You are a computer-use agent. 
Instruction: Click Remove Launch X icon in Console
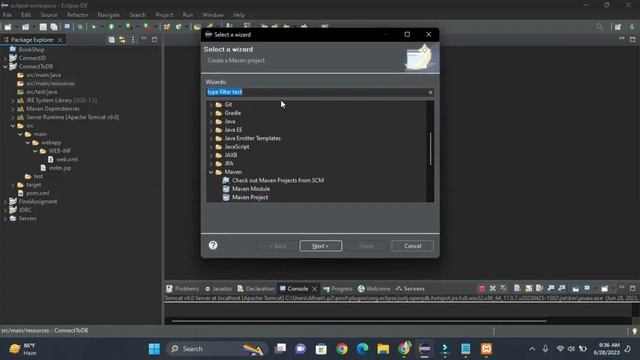[493, 289]
